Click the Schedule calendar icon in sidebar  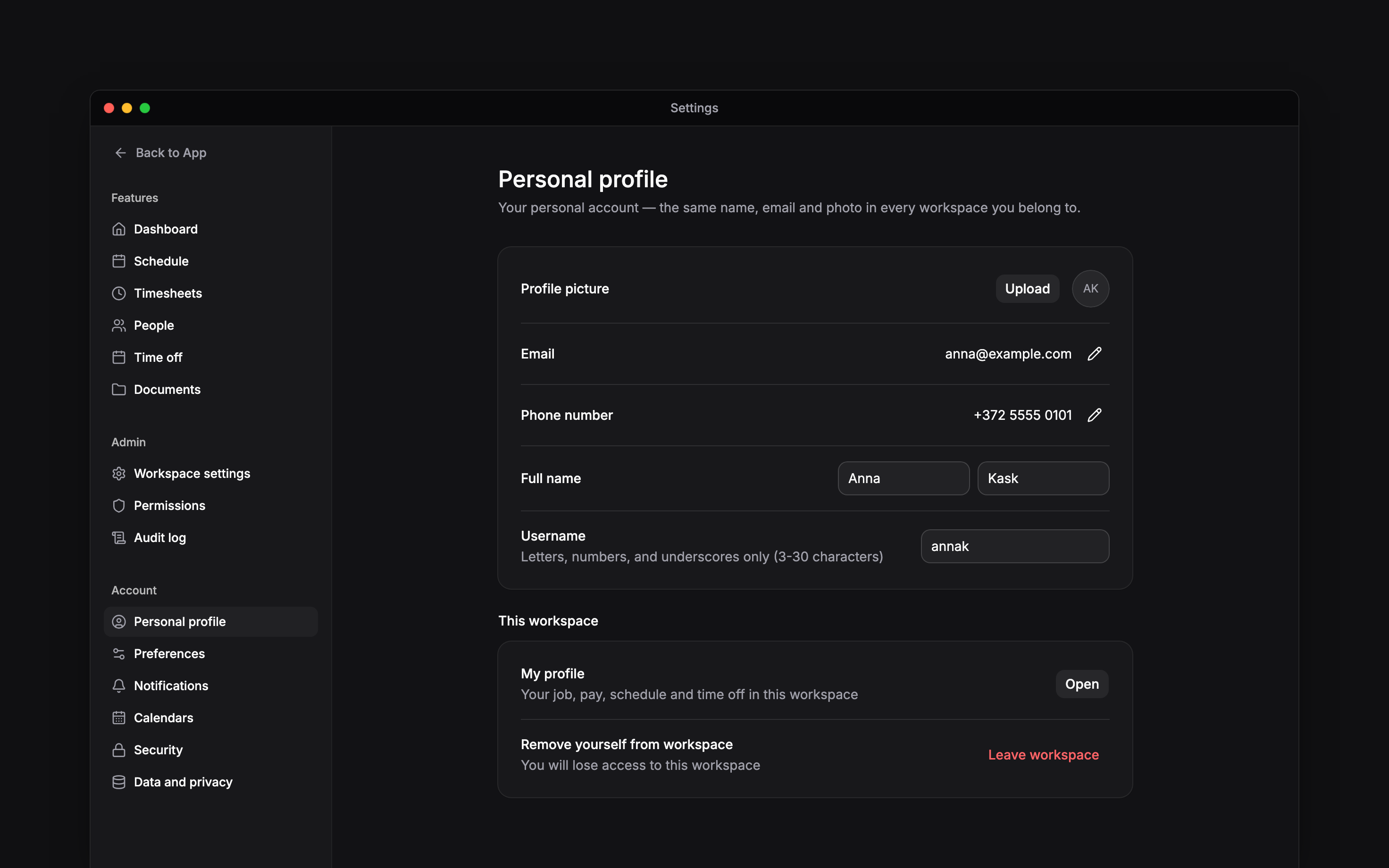pyautogui.click(x=119, y=261)
